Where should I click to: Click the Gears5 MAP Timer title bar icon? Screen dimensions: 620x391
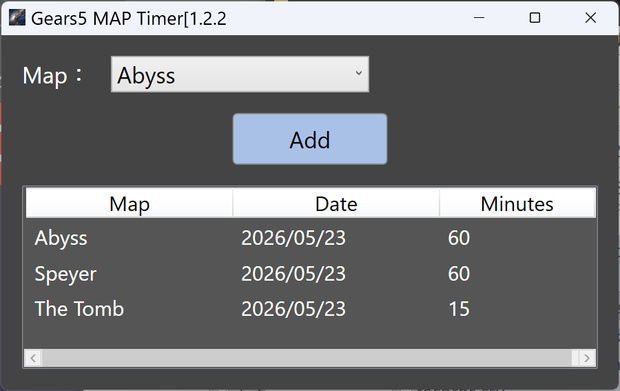(17, 18)
